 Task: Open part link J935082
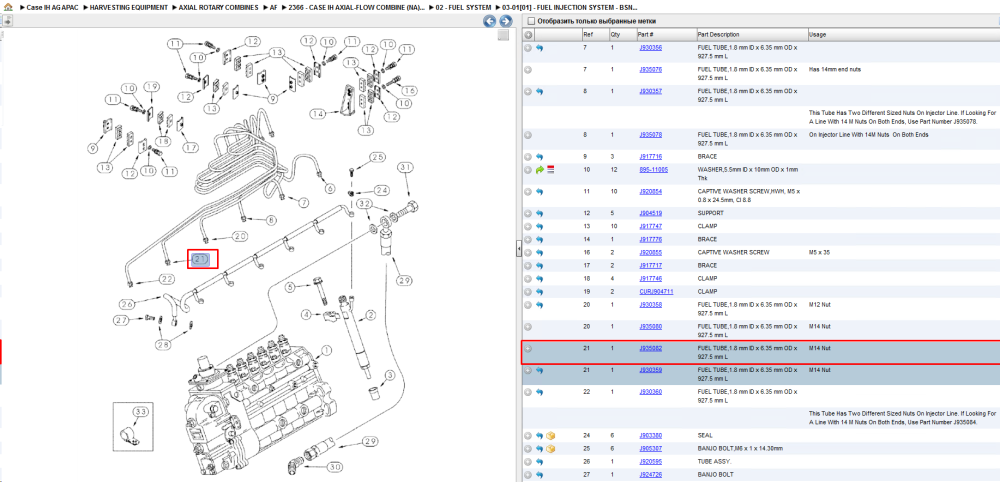pyautogui.click(x=651, y=348)
